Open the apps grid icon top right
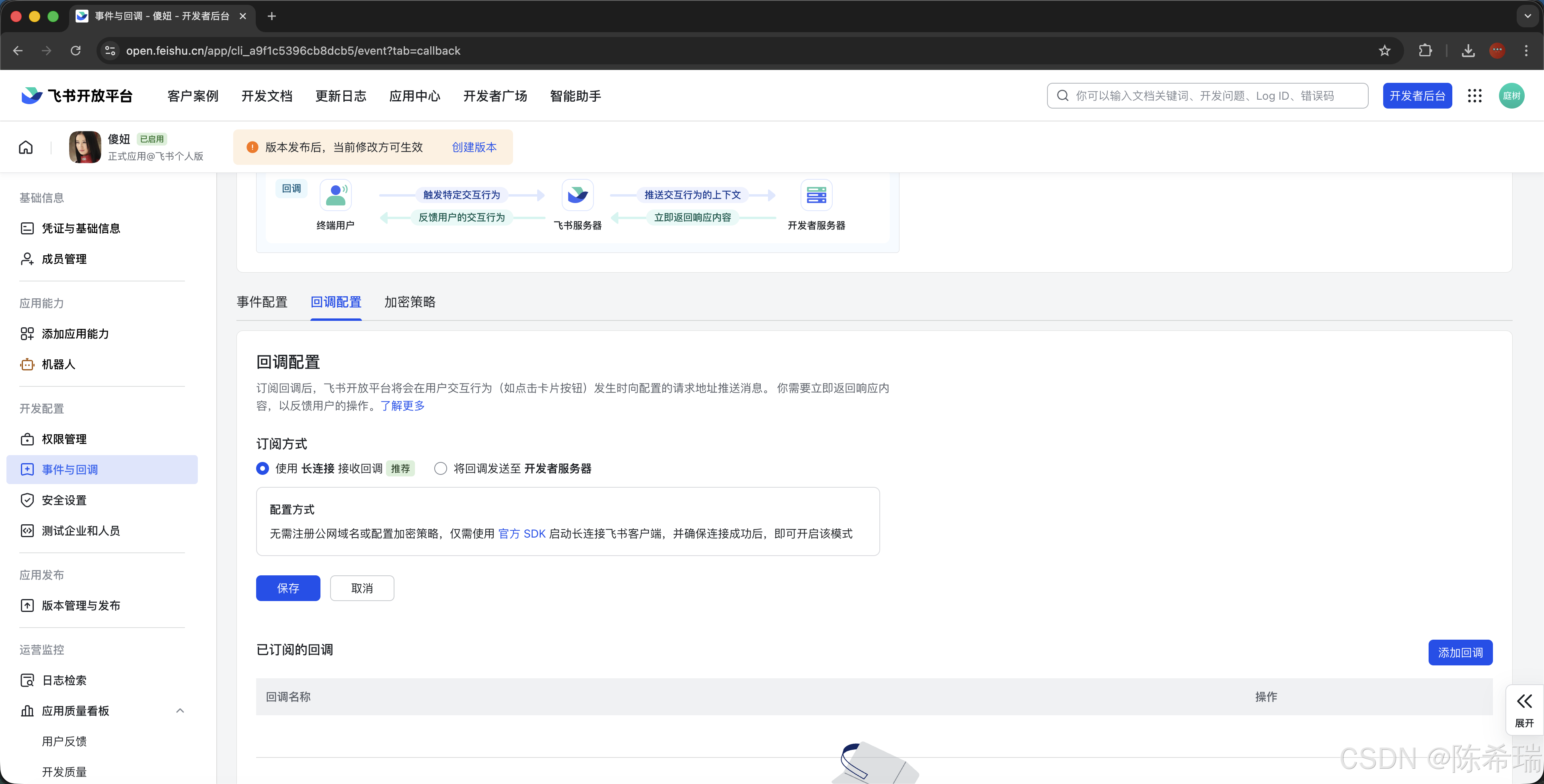The height and width of the screenshot is (784, 1544). [x=1475, y=95]
